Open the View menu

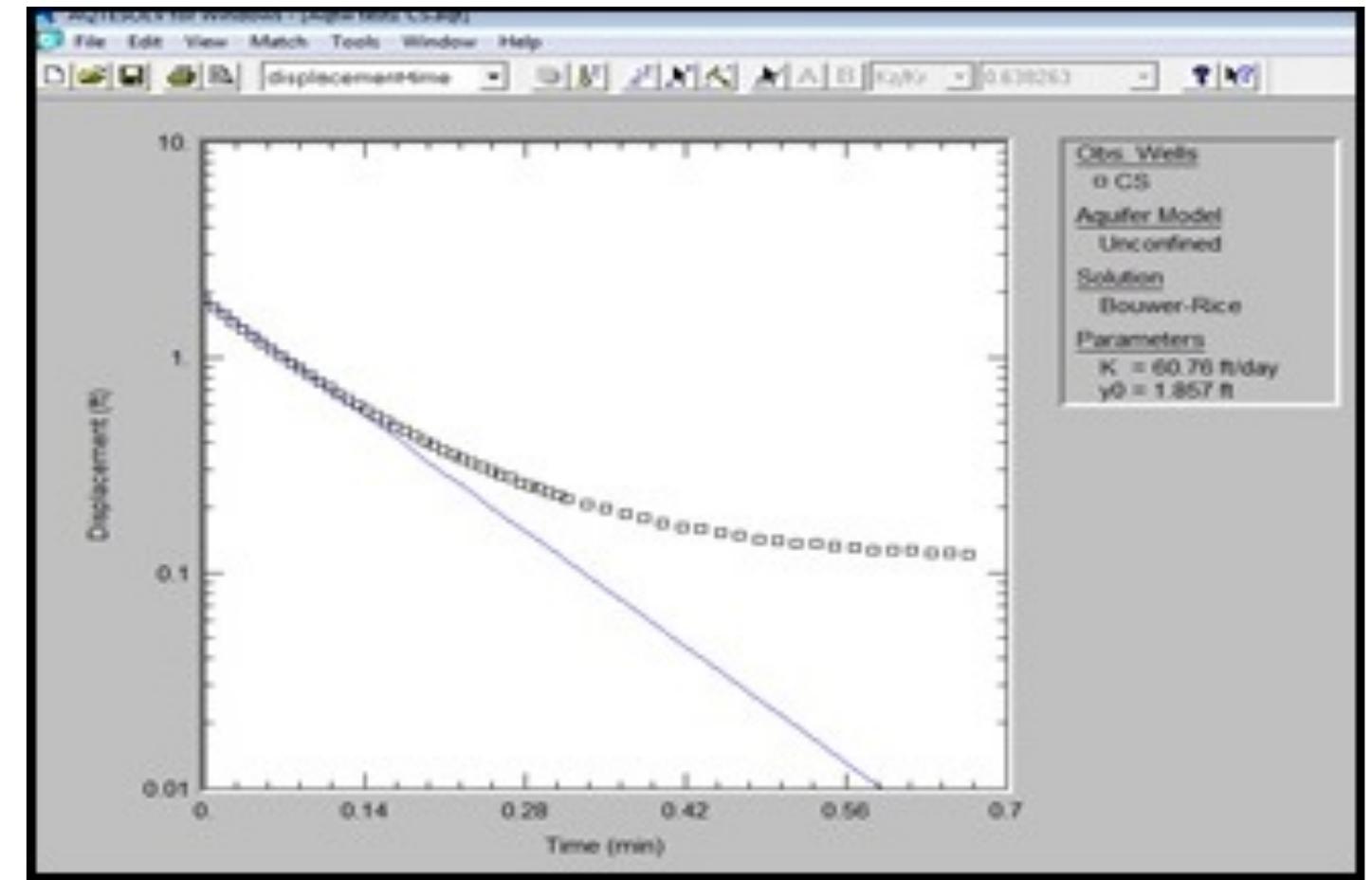[x=206, y=42]
